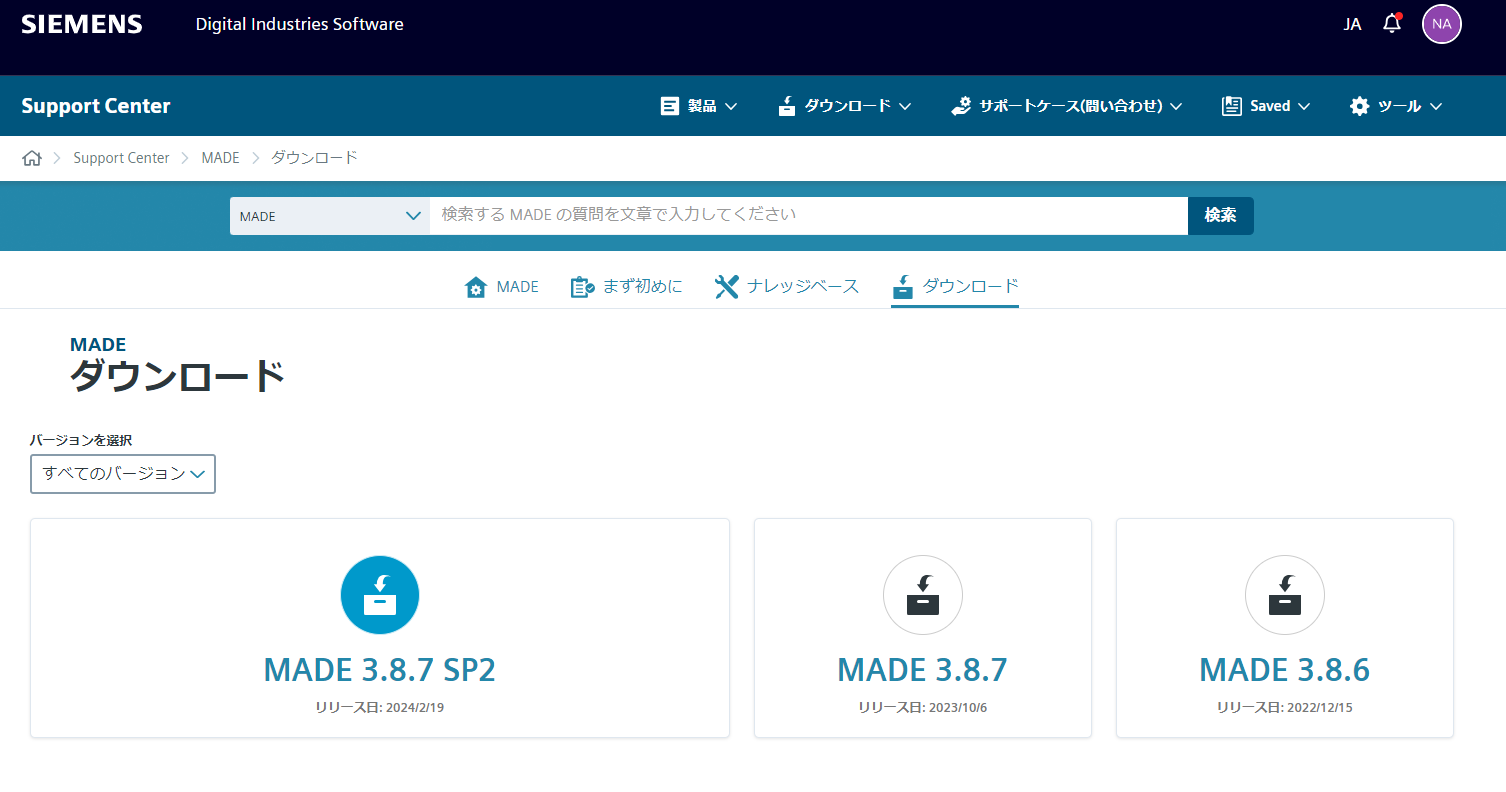Expand the Saved menu chevron
The width and height of the screenshot is (1506, 792).
point(1304,106)
